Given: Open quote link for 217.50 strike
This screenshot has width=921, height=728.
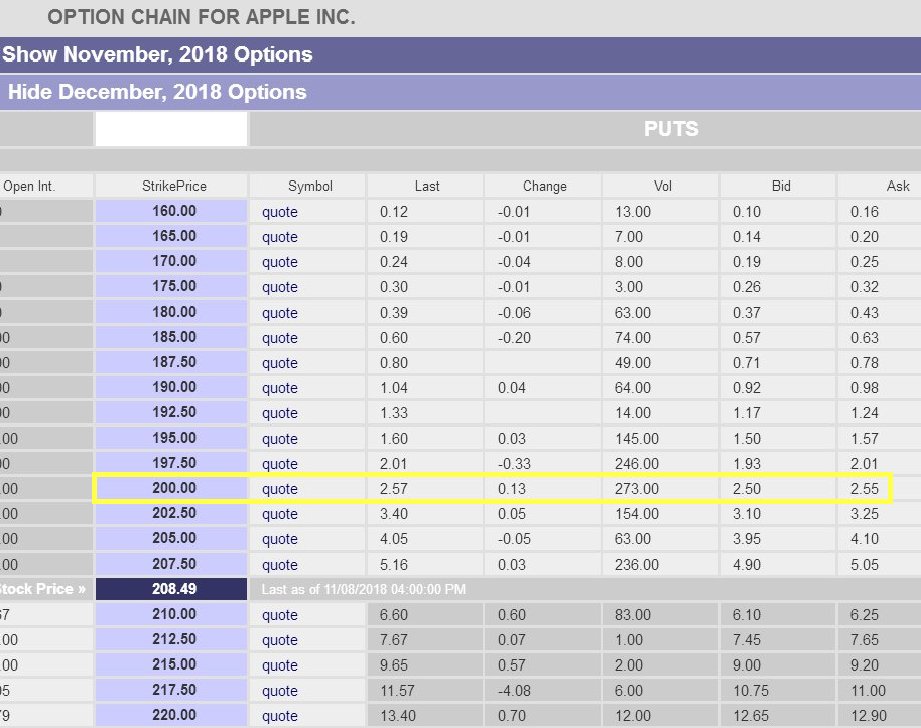Looking at the screenshot, I should [x=280, y=691].
